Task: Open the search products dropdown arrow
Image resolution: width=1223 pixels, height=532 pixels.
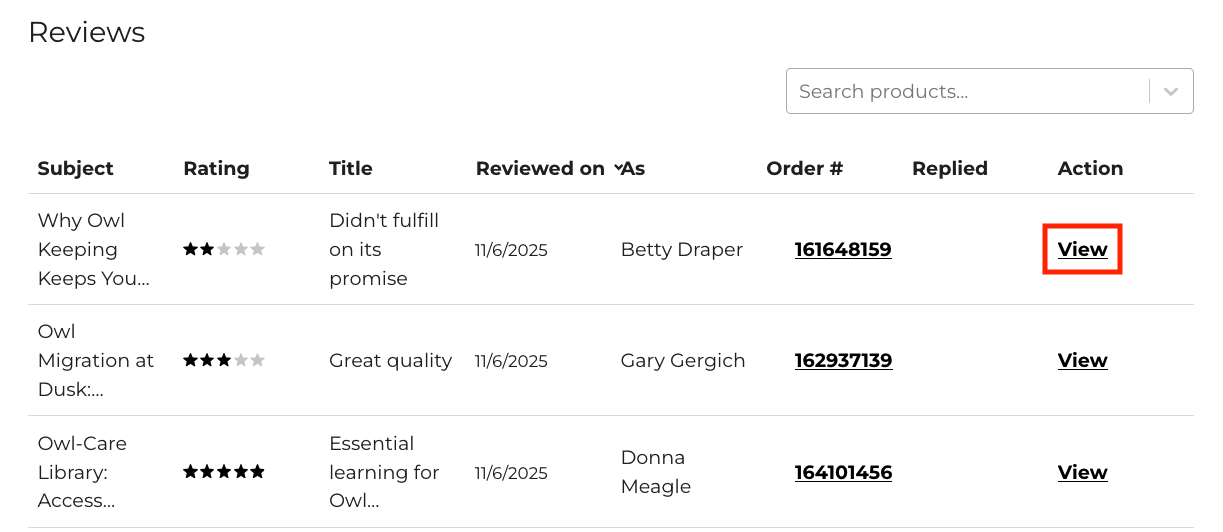Action: 1171,91
